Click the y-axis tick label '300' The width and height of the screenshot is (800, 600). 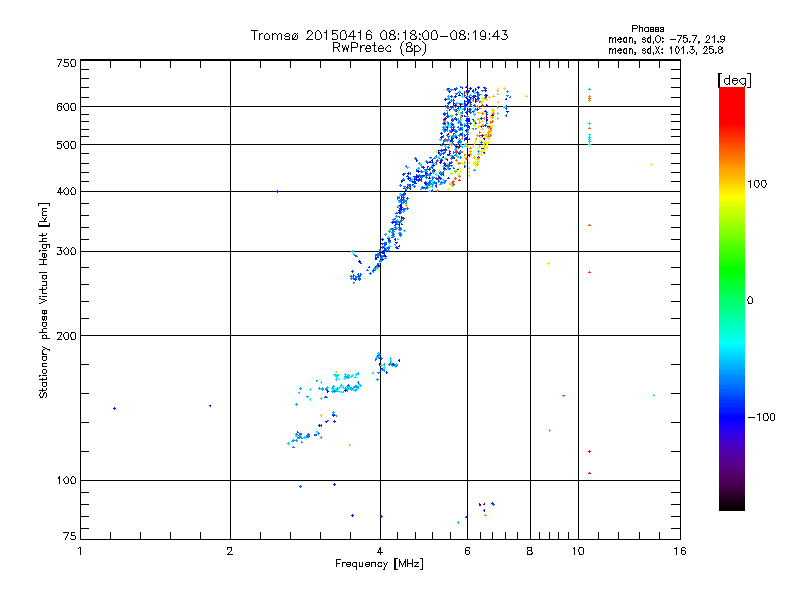tap(66, 252)
